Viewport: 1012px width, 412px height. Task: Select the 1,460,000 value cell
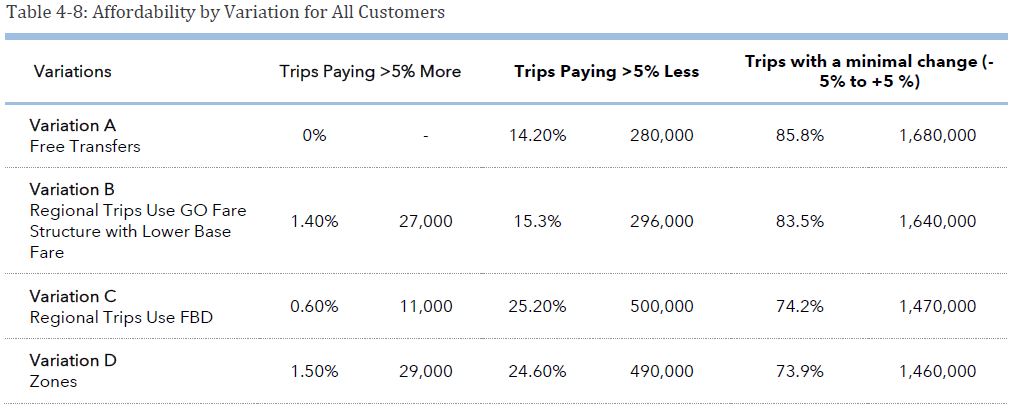tap(937, 371)
